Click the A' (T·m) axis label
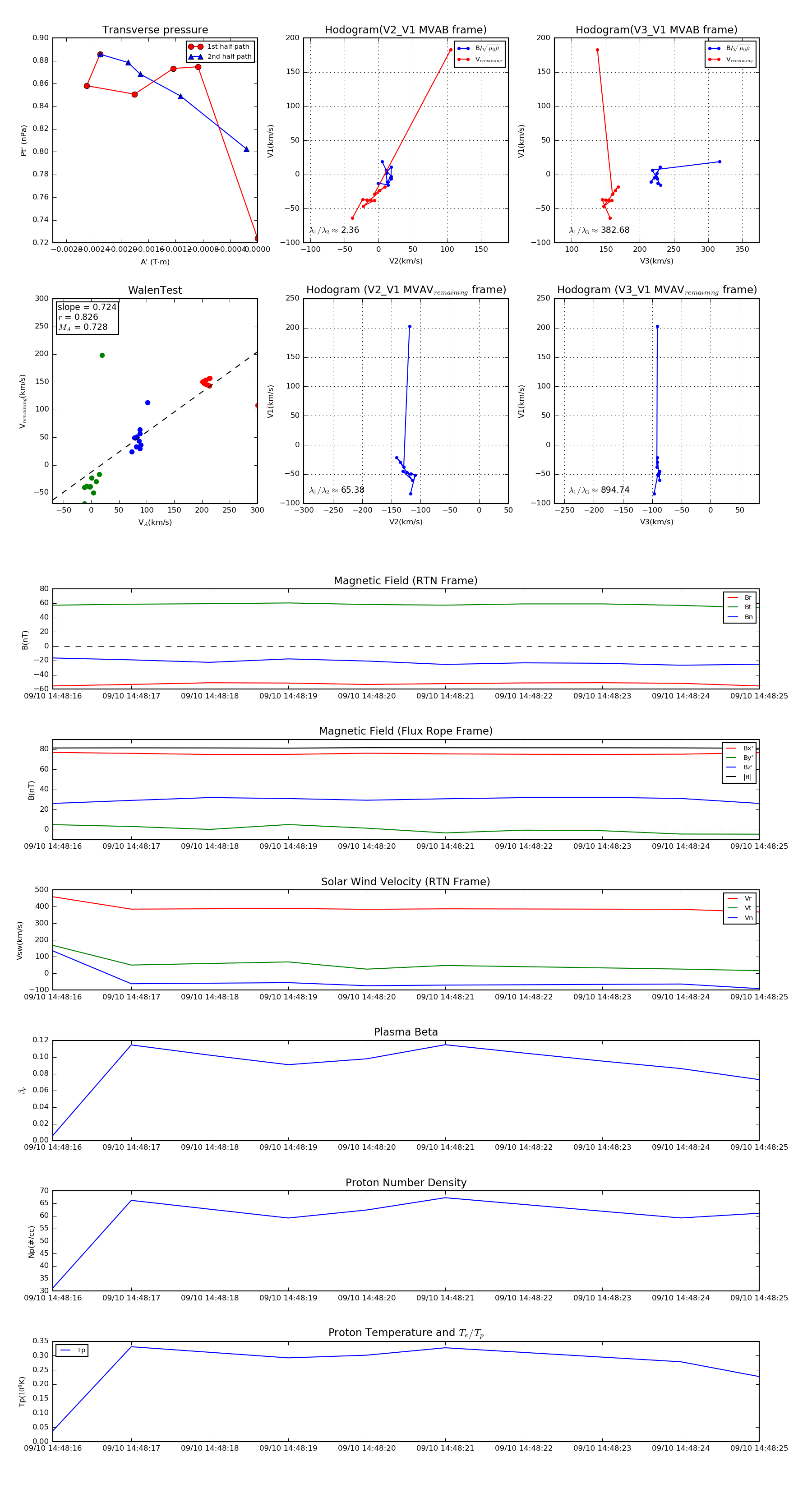812x1489 pixels. click(155, 263)
